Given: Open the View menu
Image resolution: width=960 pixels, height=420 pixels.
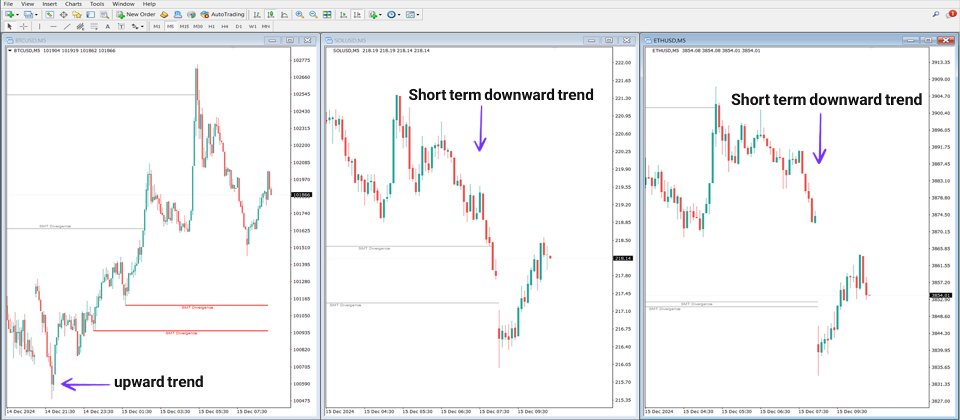Looking at the screenshot, I should pos(28,4).
